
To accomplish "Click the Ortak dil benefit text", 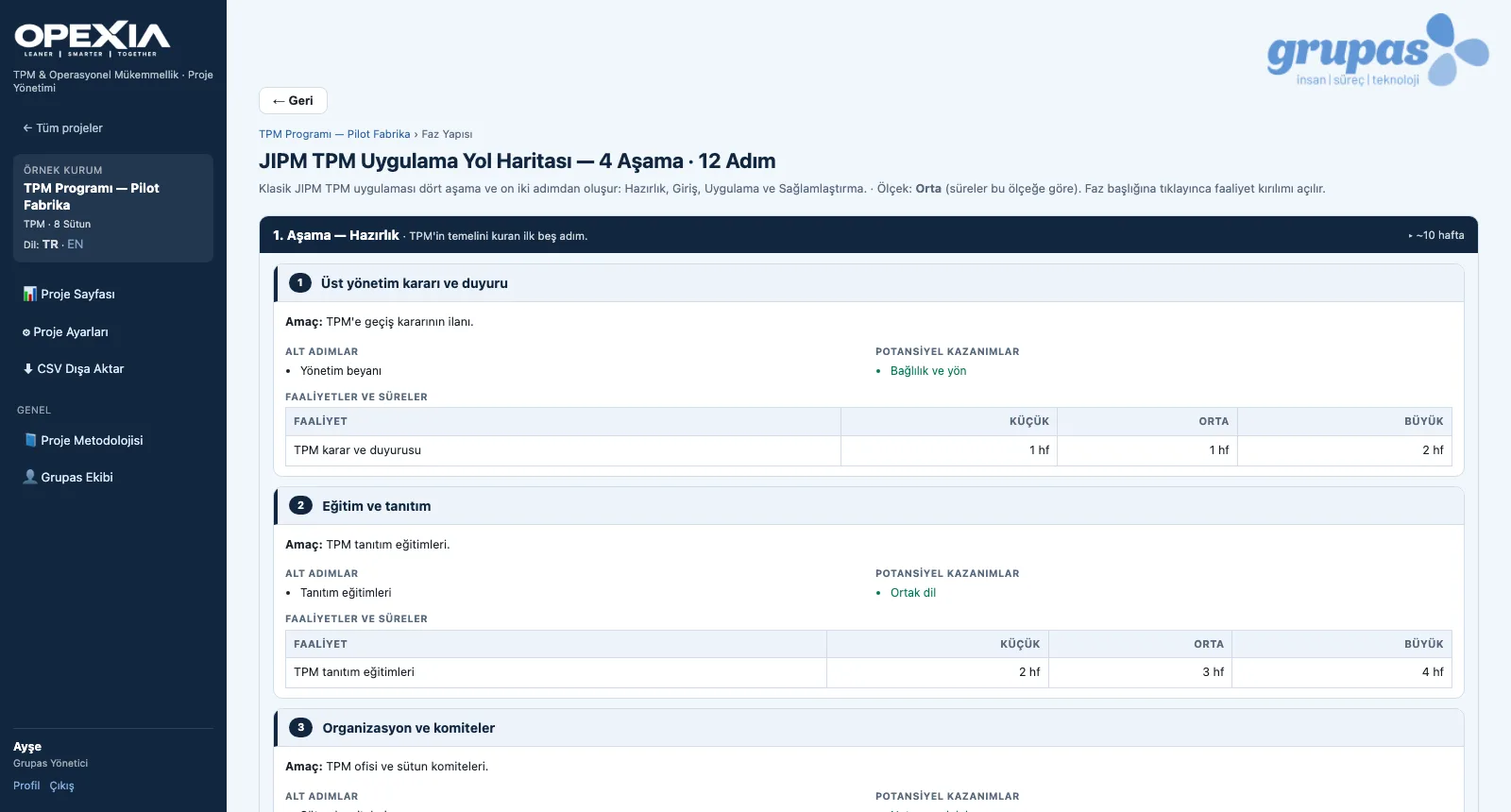I will pos(913,593).
